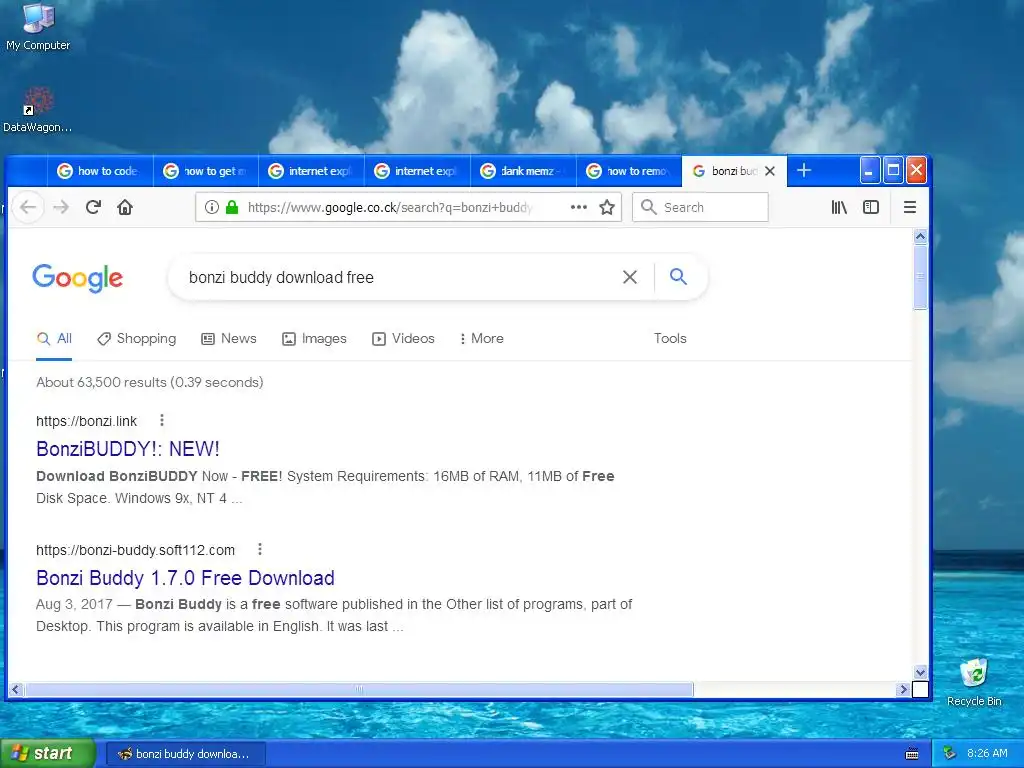This screenshot has width=1024, height=768.
Task: Click the Firefox address bar URL
Action: (391, 208)
